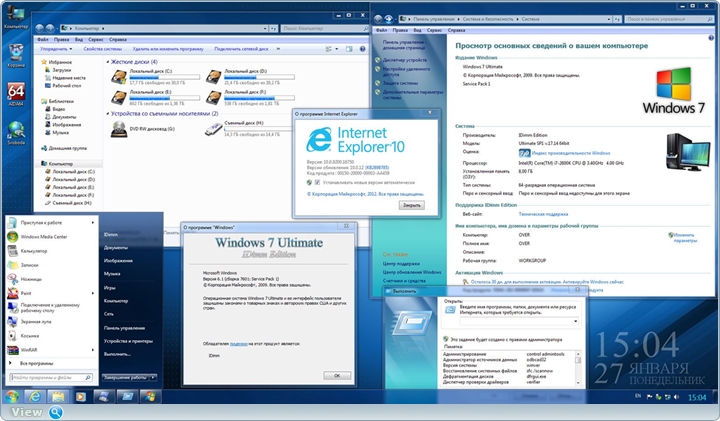Image resolution: width=720 pixels, height=421 pixels.
Task: Open Панель управления from Start menu
Action: pos(125,327)
